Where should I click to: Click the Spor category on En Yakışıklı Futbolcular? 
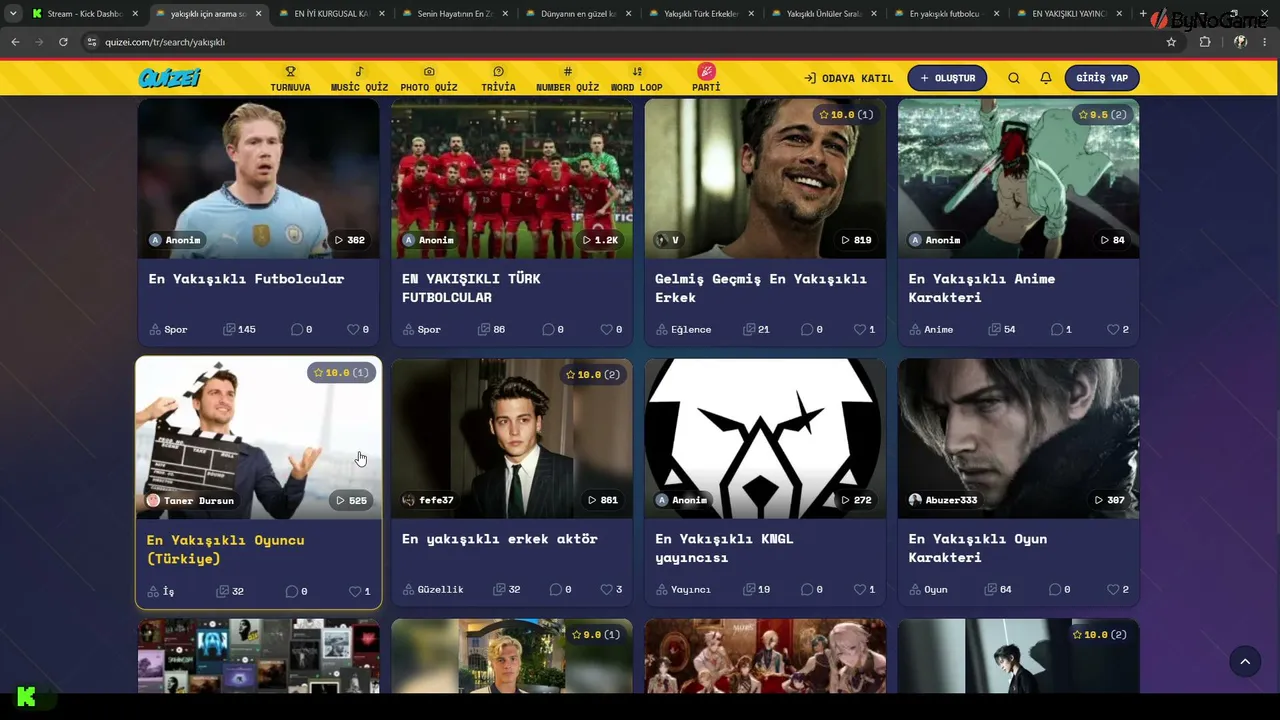(168, 329)
